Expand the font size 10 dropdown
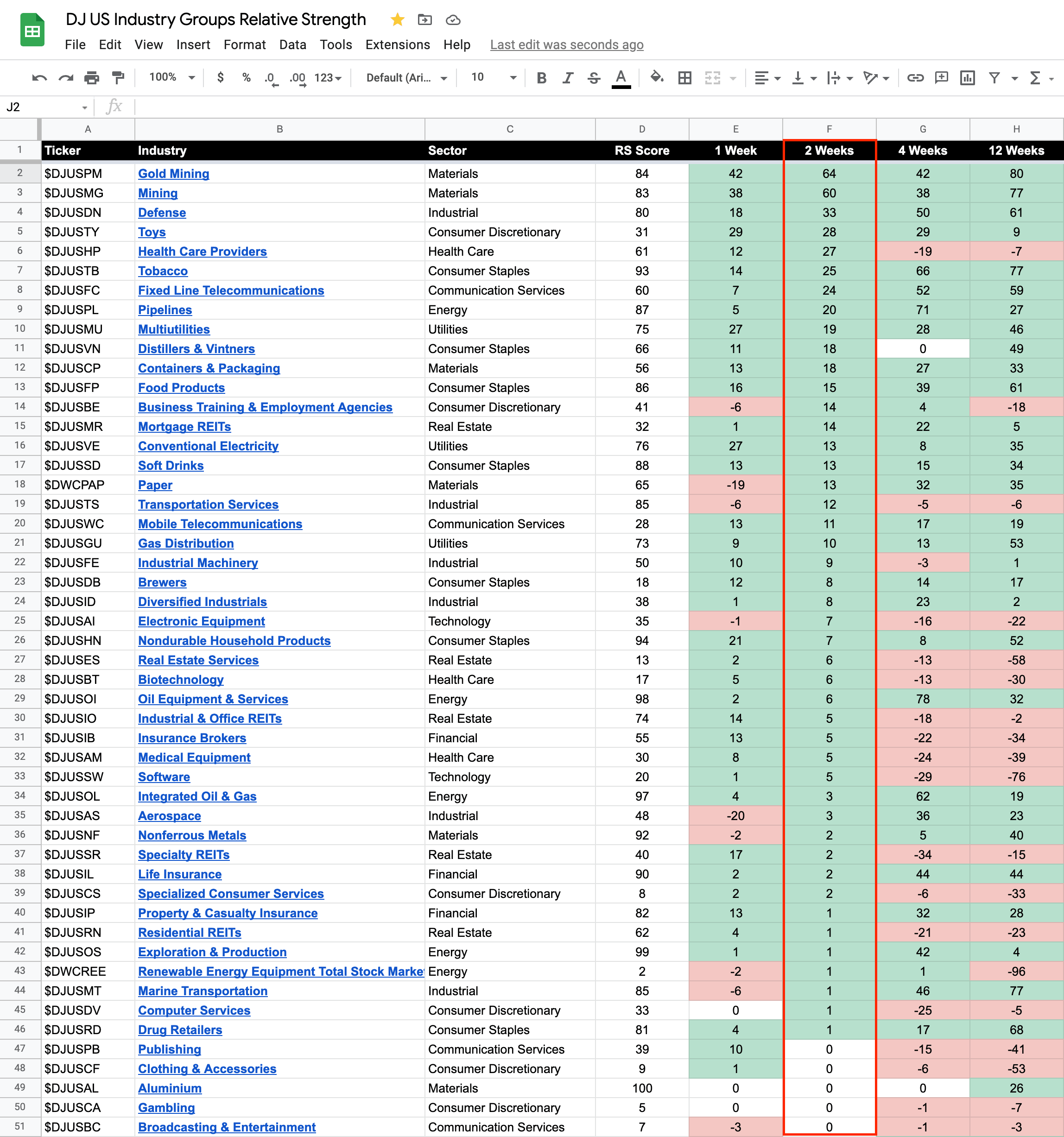Screen dimensions: 1064x1137 493,78
